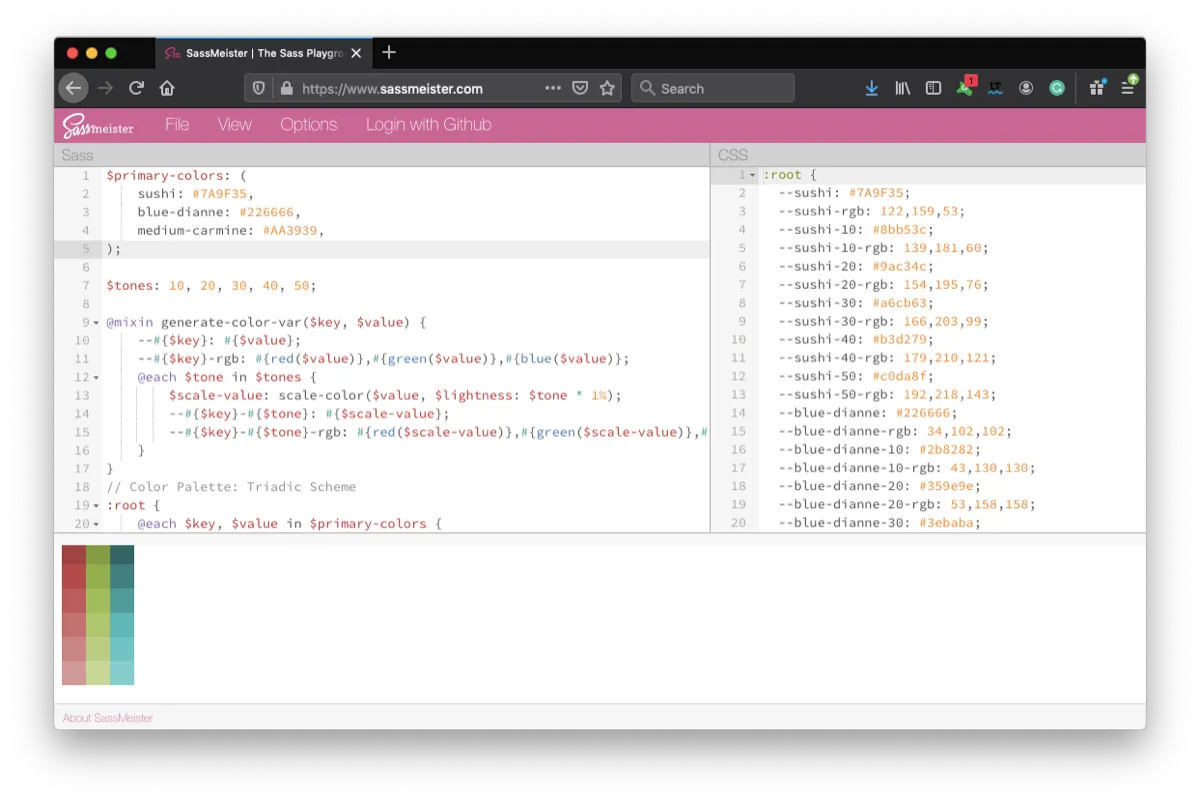Open the Firefox hamburger menu
Screen dimensions: 1200x801
point(1129,87)
